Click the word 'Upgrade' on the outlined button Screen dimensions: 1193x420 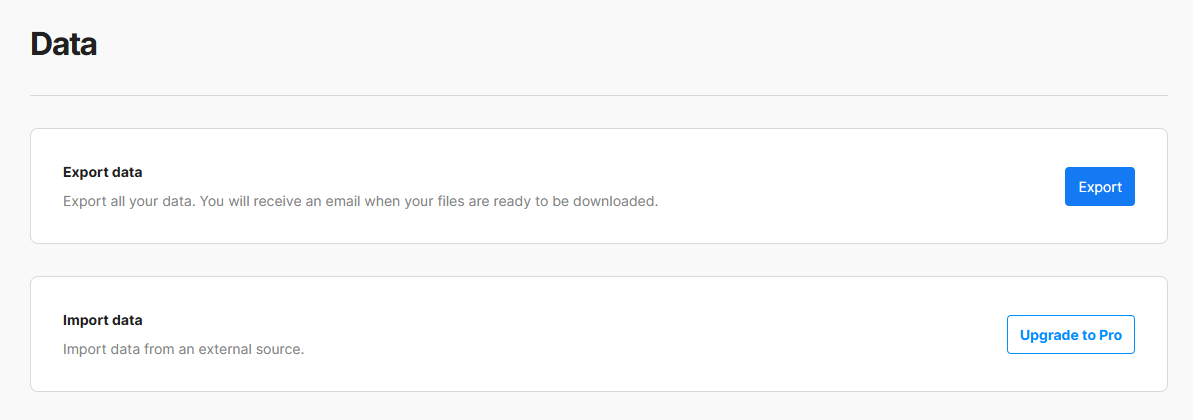tap(1049, 335)
